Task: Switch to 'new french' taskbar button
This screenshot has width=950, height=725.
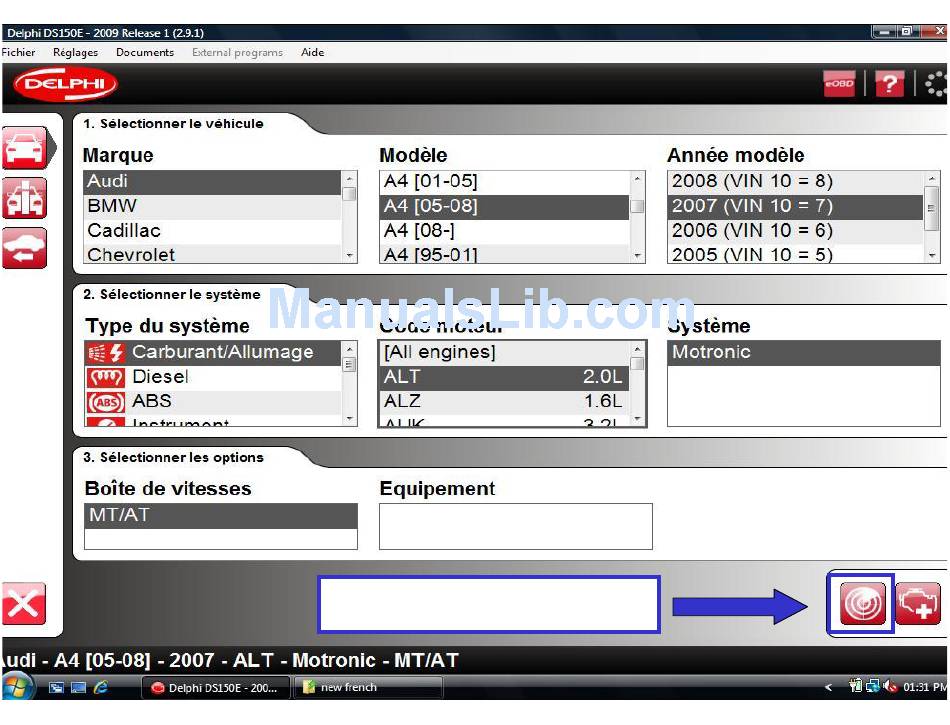Action: tap(368, 688)
